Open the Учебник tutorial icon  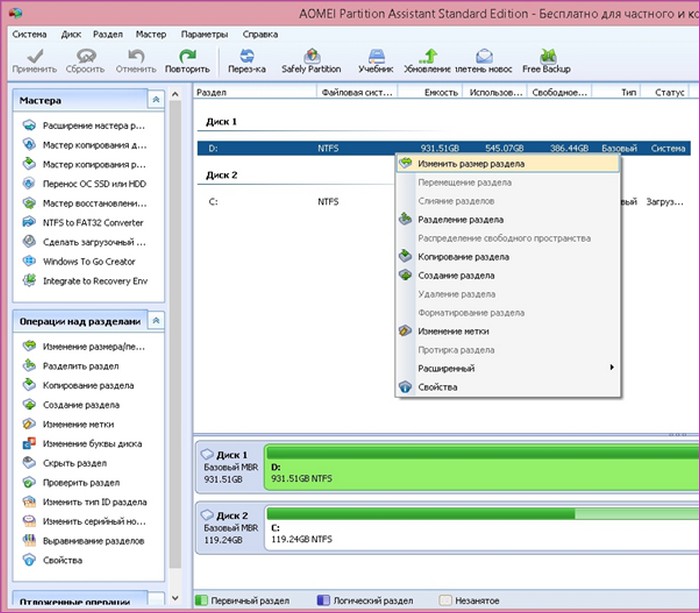376,59
